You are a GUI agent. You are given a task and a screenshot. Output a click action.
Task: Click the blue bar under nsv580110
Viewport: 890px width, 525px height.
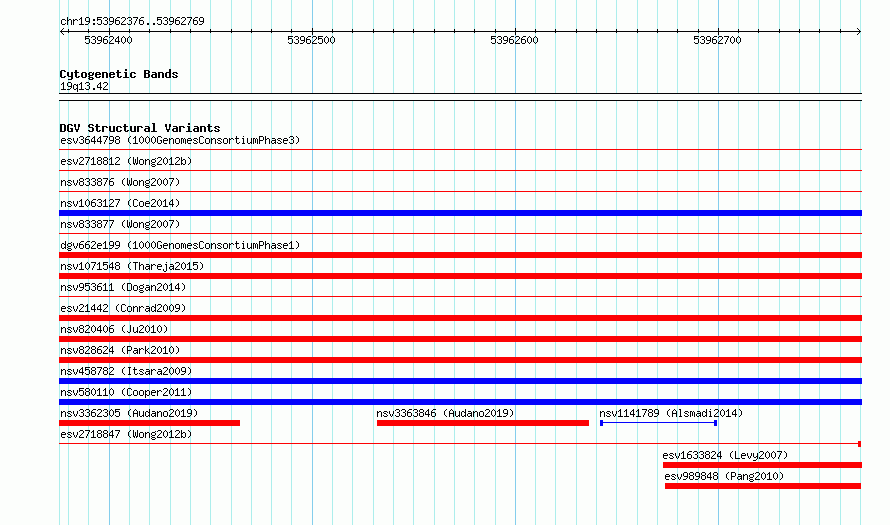[460, 402]
